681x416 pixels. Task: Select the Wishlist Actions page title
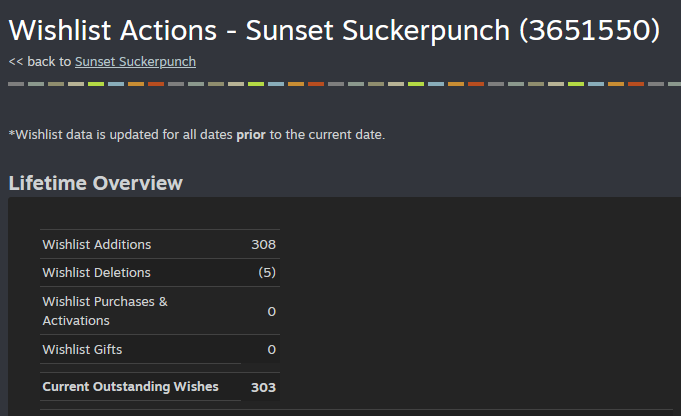(334, 30)
